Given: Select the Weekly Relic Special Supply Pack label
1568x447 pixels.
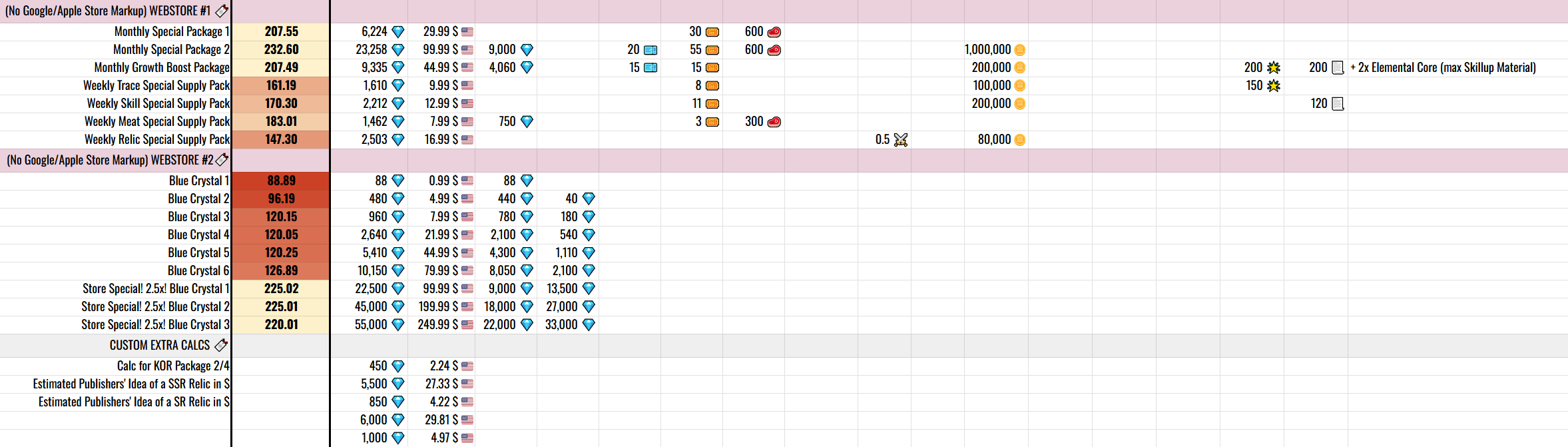Looking at the screenshot, I should coord(156,139).
